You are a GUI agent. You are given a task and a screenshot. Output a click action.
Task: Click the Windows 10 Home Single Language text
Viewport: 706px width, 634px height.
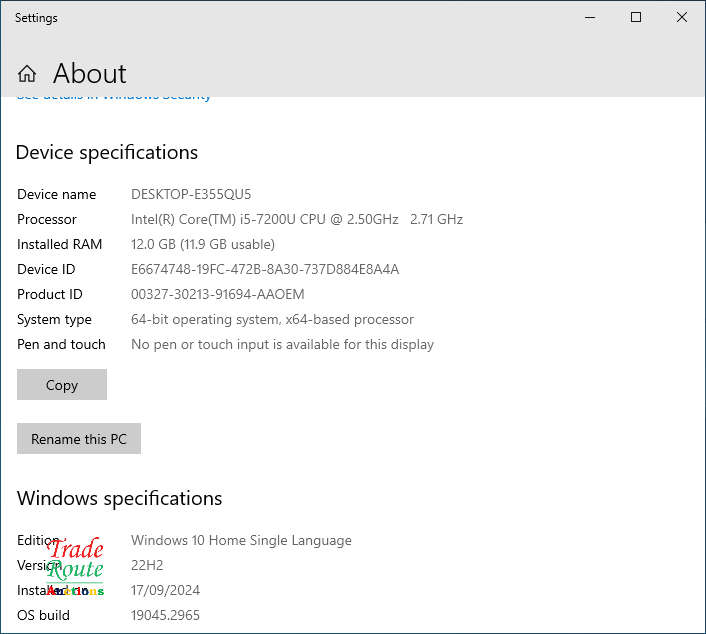tap(241, 540)
